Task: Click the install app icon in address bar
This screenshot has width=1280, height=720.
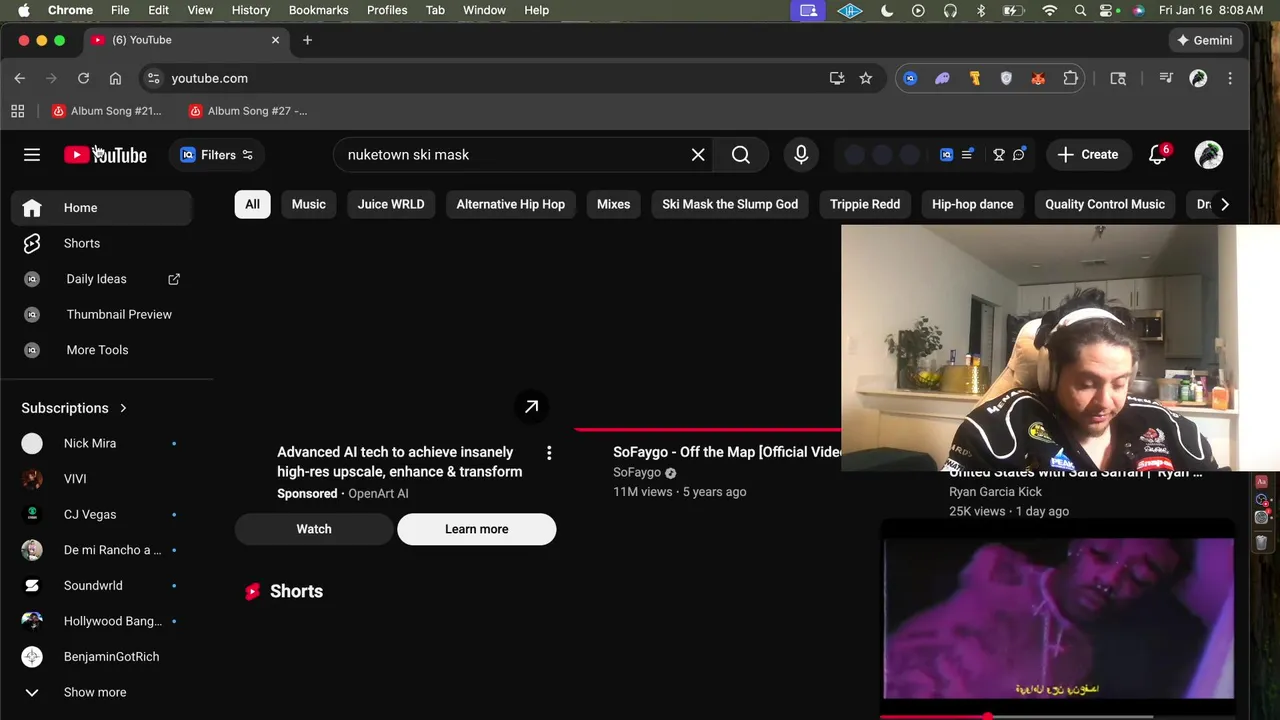Action: [x=837, y=78]
